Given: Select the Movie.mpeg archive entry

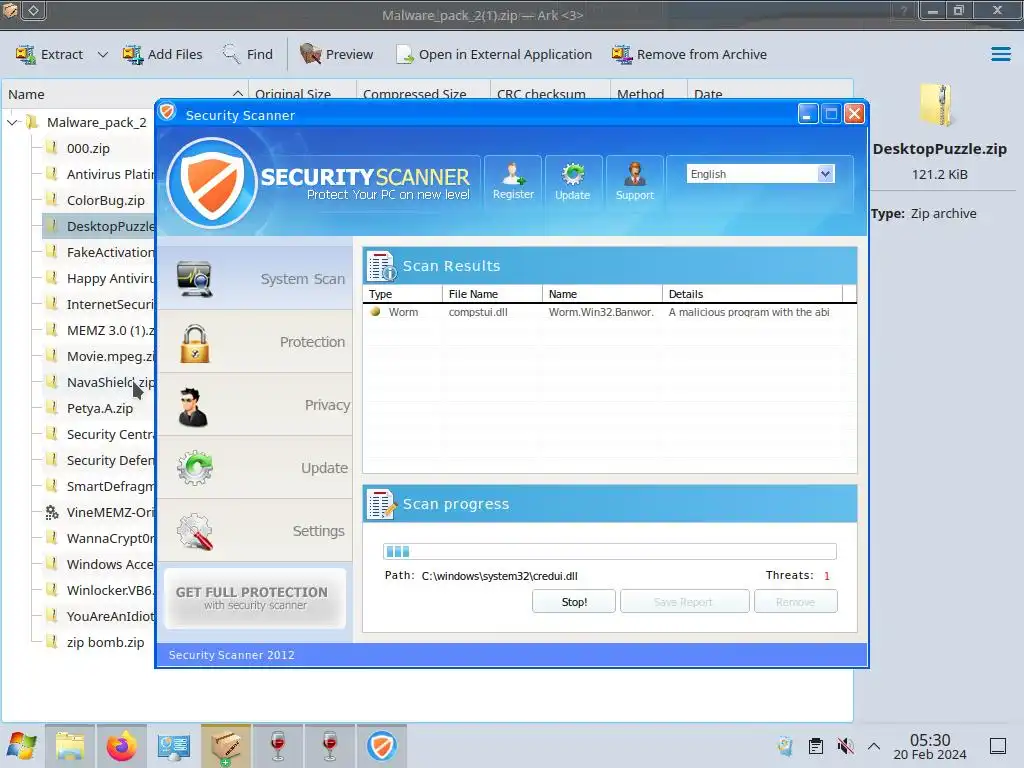Looking at the screenshot, I should [98, 357].
